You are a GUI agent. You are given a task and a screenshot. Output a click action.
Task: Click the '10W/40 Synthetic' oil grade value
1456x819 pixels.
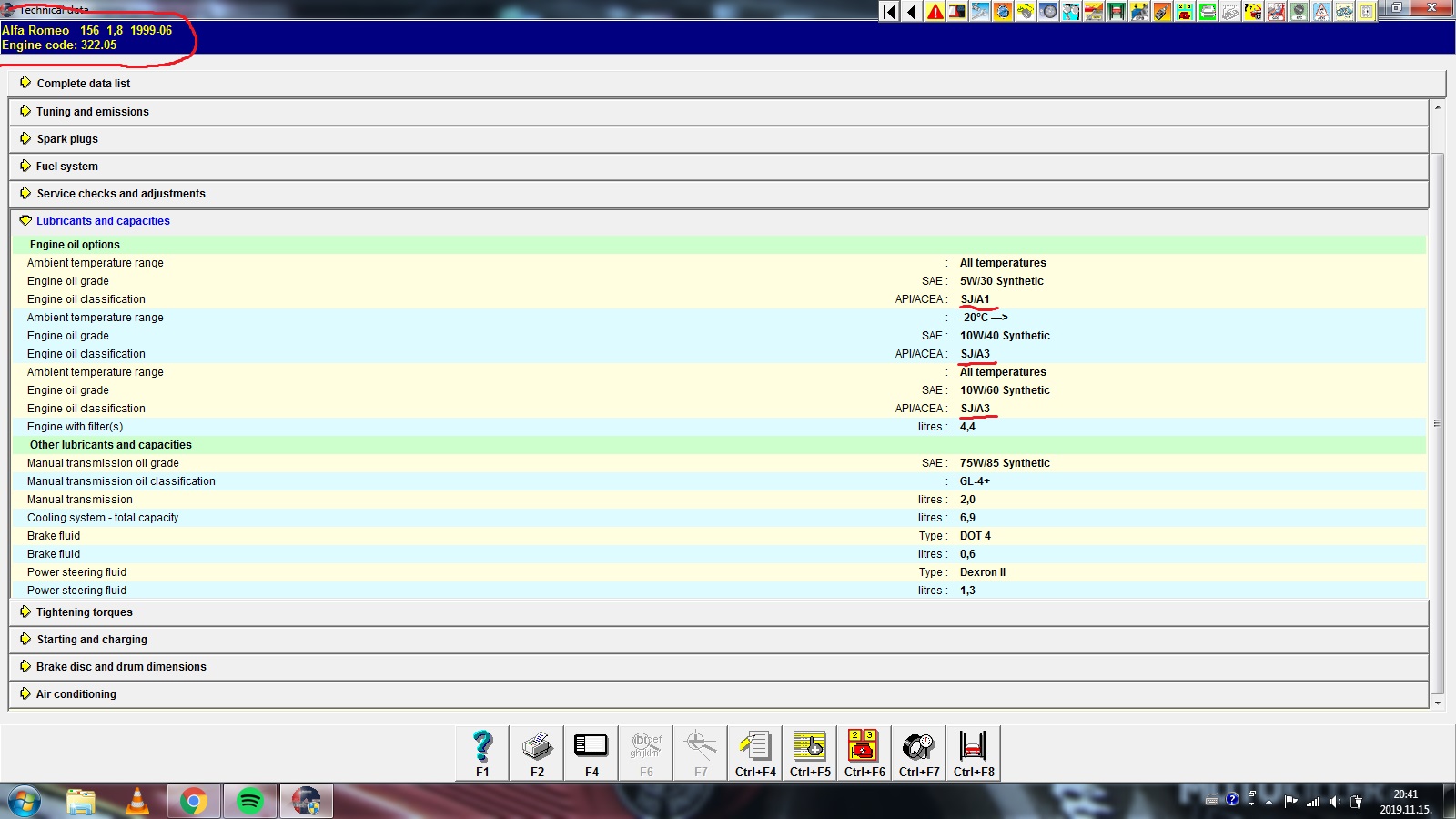pos(1005,336)
